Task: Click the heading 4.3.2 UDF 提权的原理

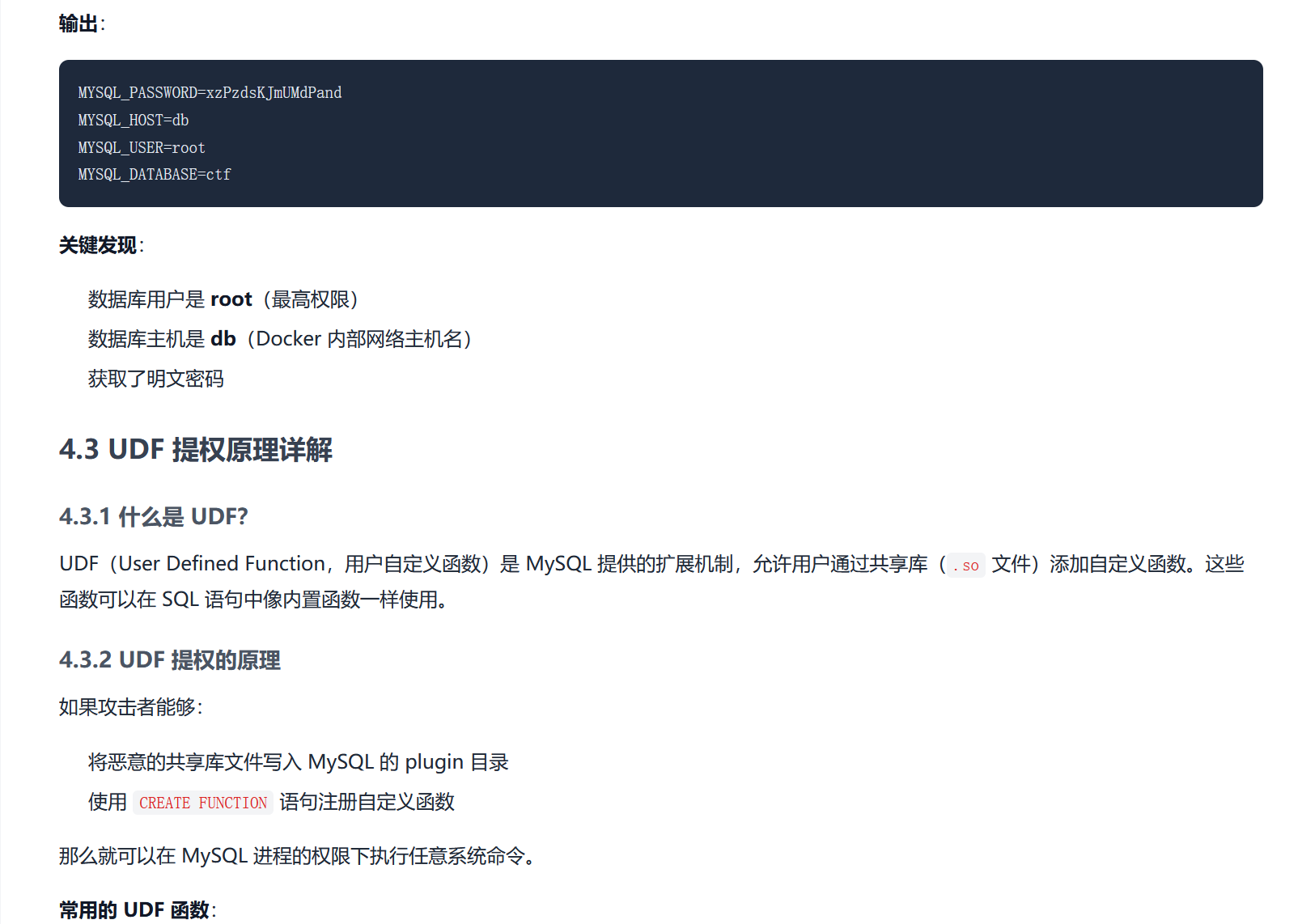Action: click(x=170, y=660)
